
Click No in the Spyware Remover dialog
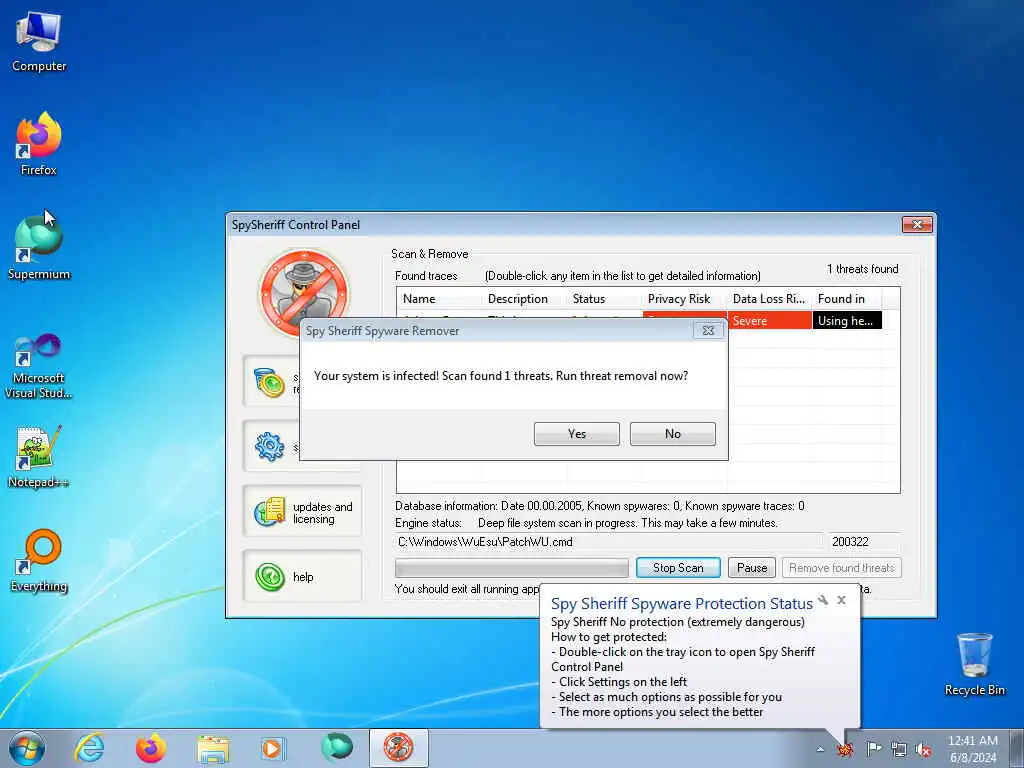tap(673, 434)
